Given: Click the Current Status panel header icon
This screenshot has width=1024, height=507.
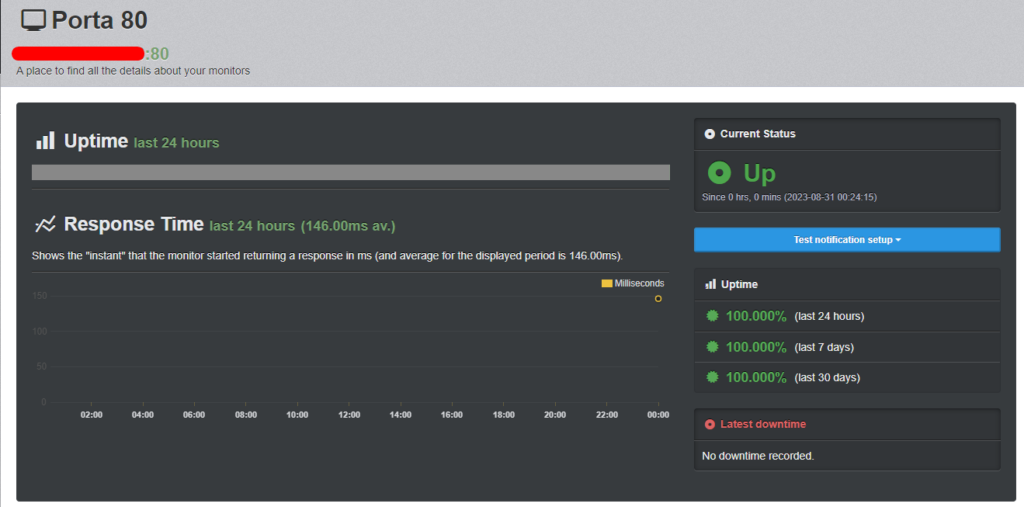Looking at the screenshot, I should click(710, 134).
